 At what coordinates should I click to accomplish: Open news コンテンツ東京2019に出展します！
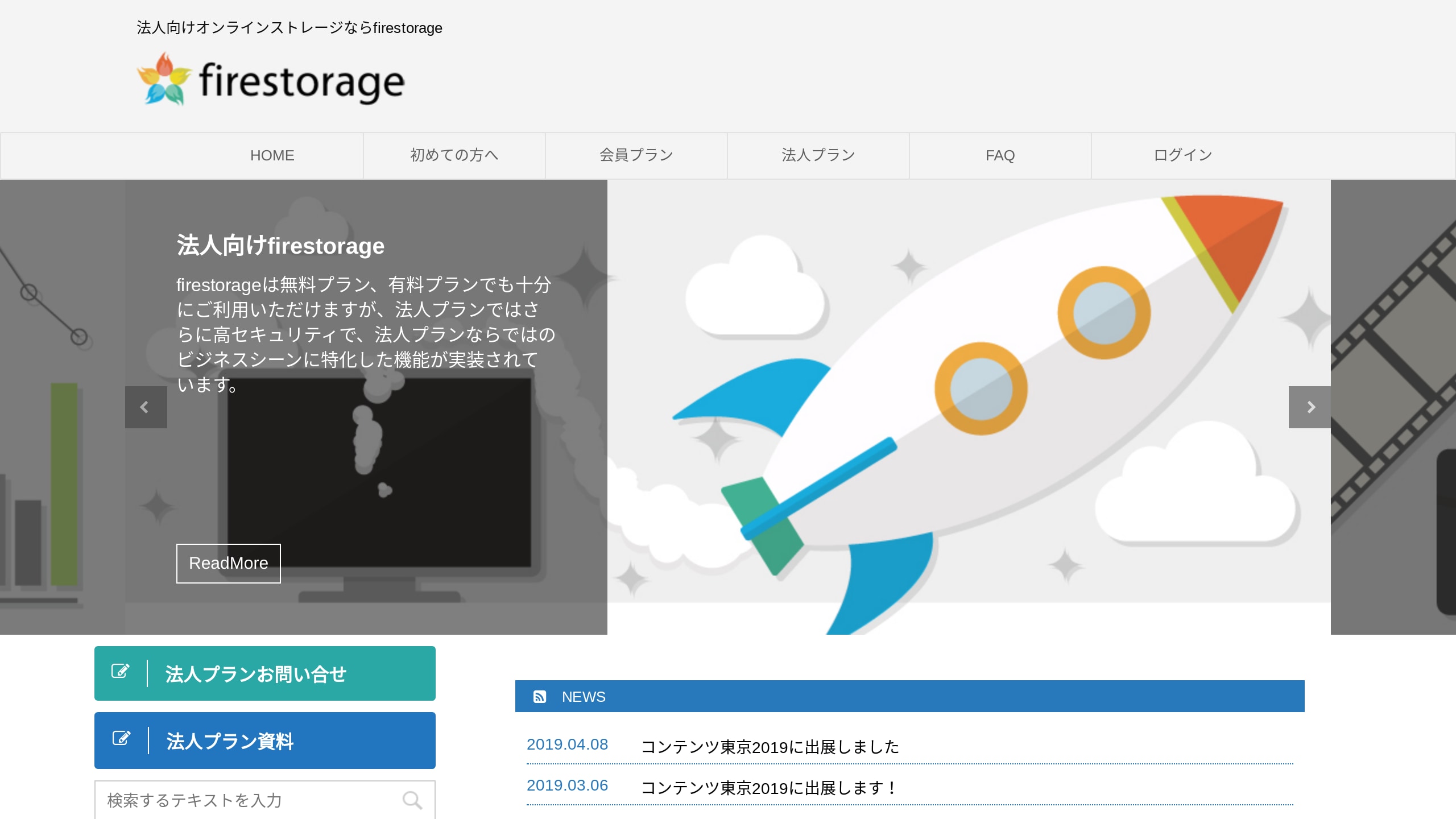click(770, 788)
